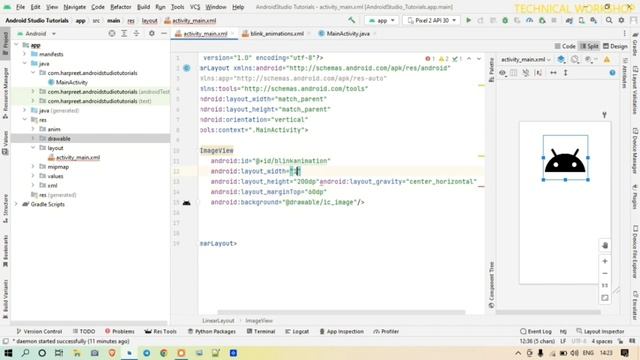Collapse the res folder
Screen dimensions: 640x360
(24, 120)
